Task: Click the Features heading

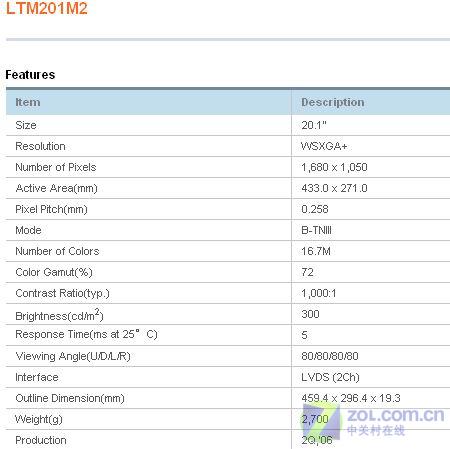Action: point(30,75)
